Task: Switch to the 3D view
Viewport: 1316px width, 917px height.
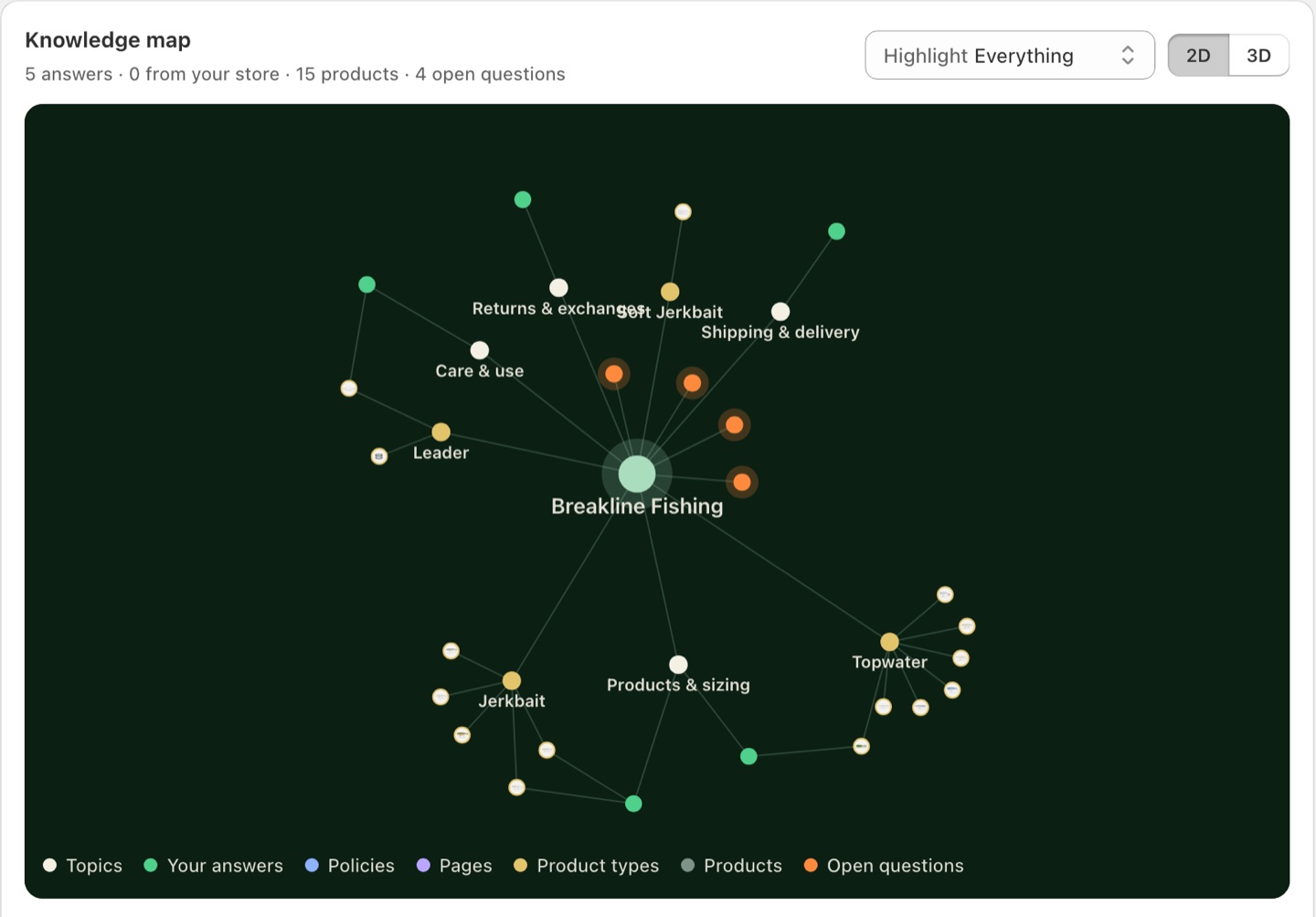Action: [1258, 56]
